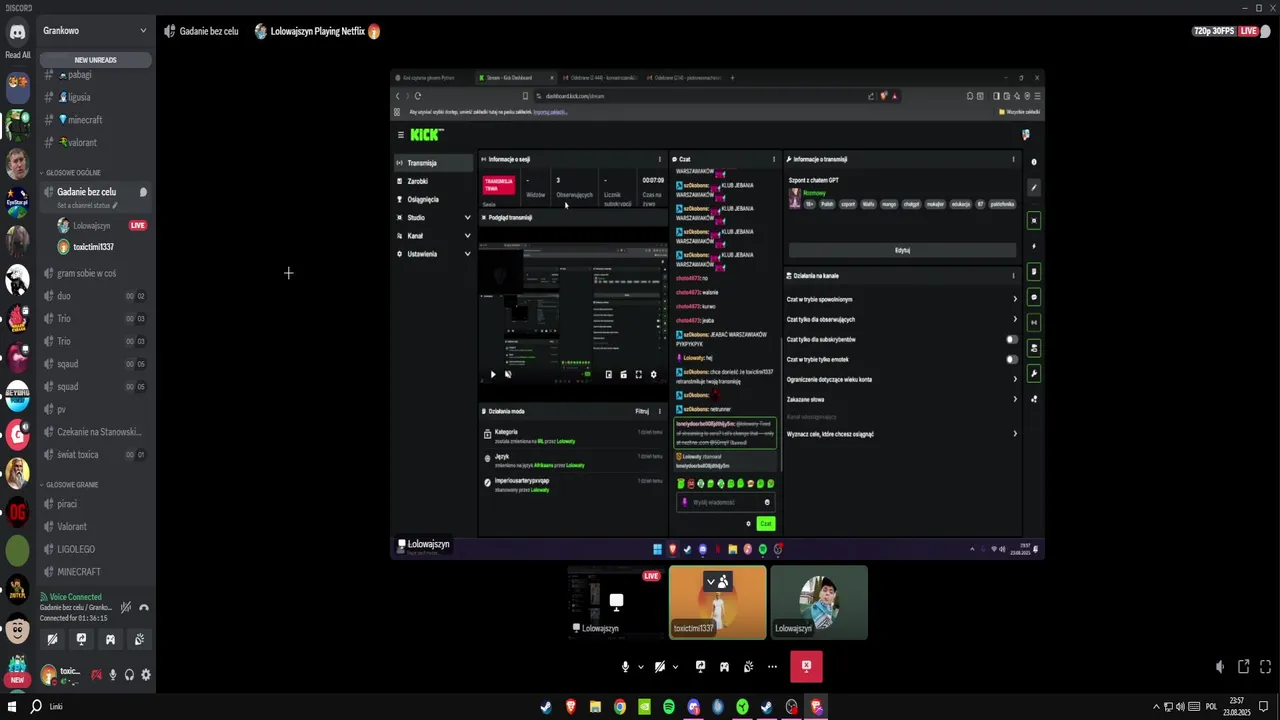This screenshot has width=1280, height=720.
Task: Share your screen from the call control bar
Action: pos(700,666)
